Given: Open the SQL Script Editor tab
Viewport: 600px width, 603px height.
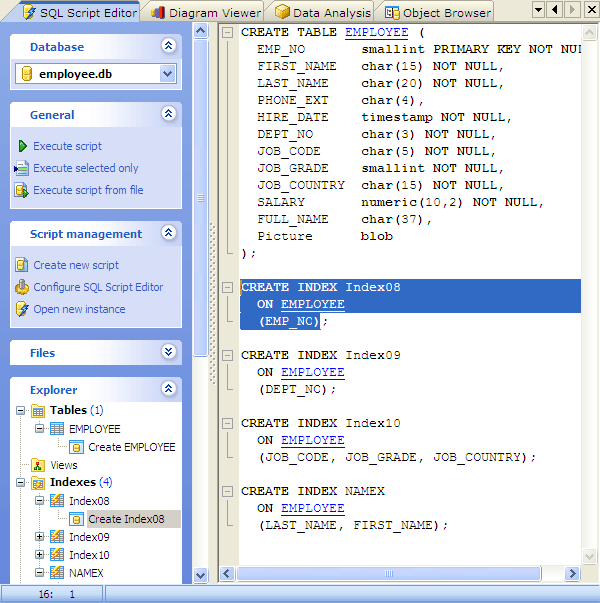Looking at the screenshot, I should tap(80, 13).
